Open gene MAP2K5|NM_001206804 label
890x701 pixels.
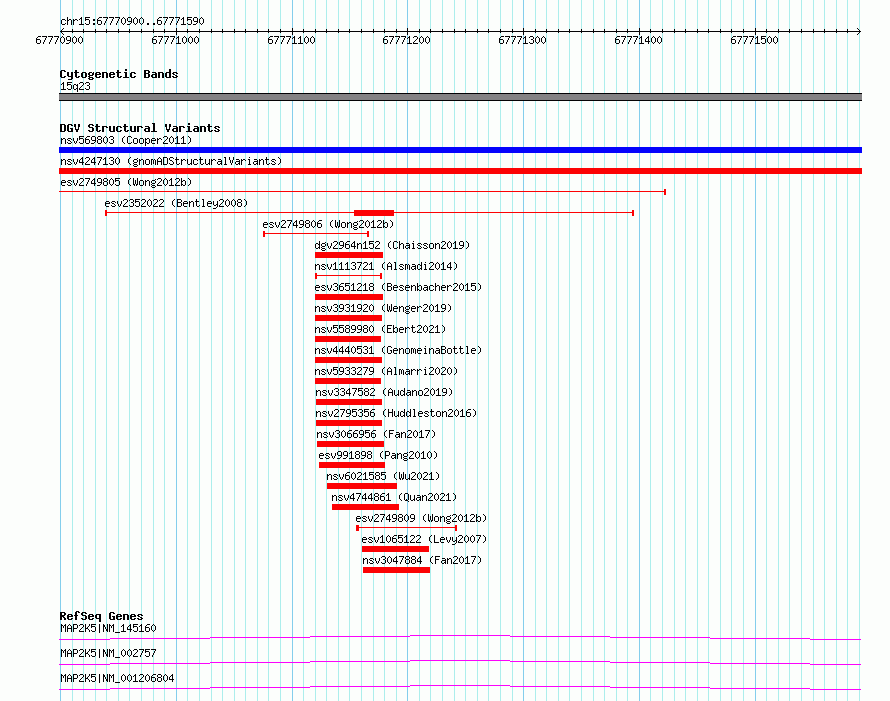click(x=117, y=678)
